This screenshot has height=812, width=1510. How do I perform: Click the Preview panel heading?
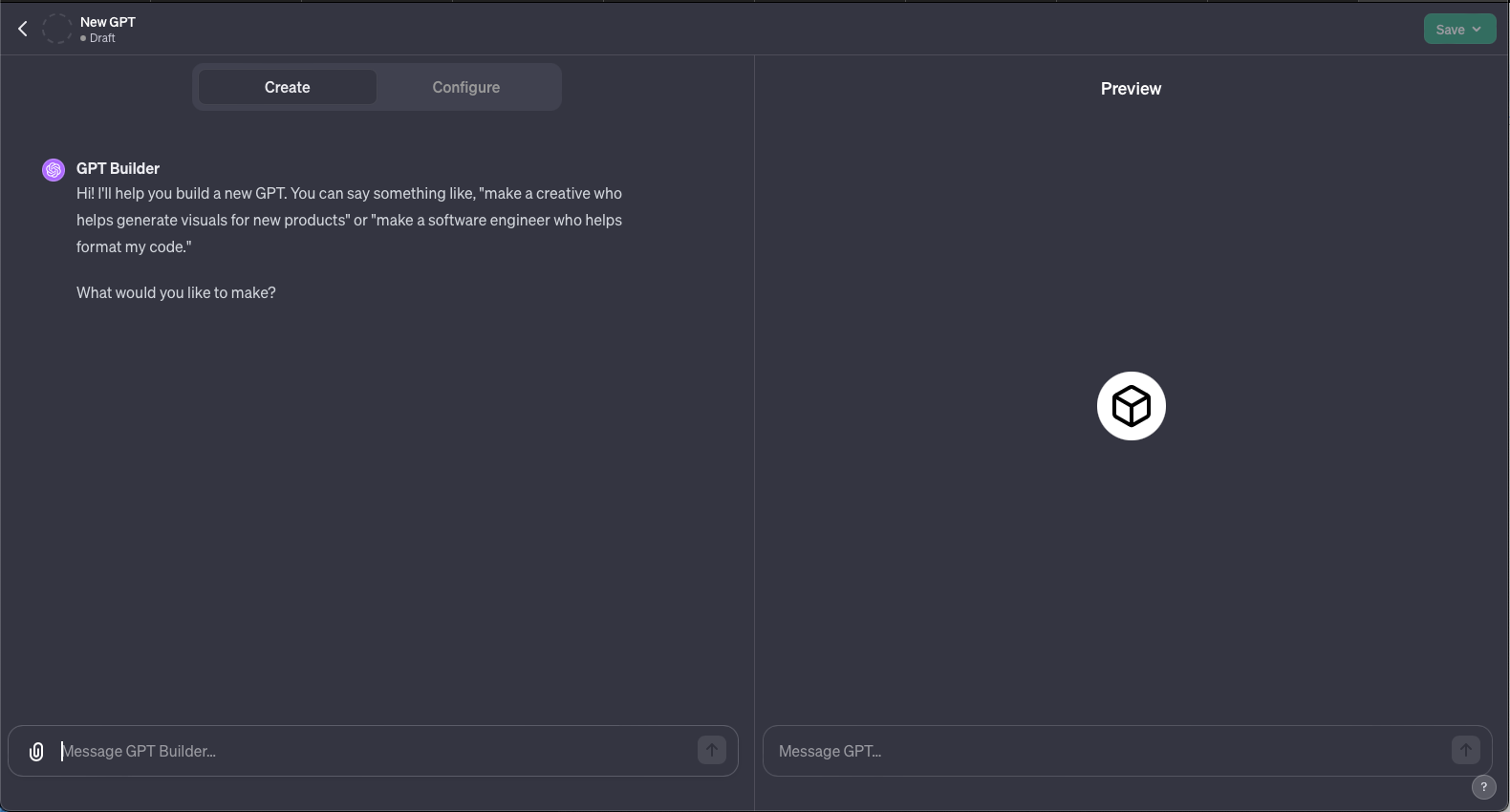pyautogui.click(x=1131, y=89)
